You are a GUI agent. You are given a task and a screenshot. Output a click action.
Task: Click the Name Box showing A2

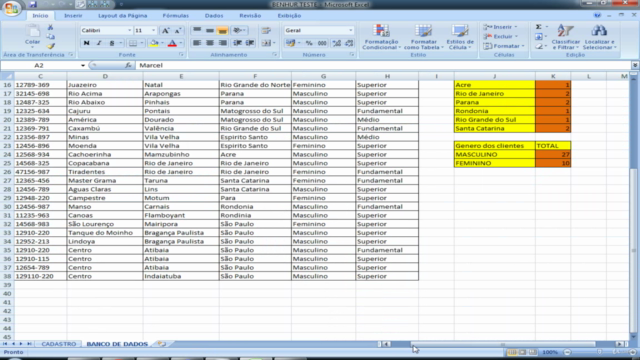click(x=43, y=65)
